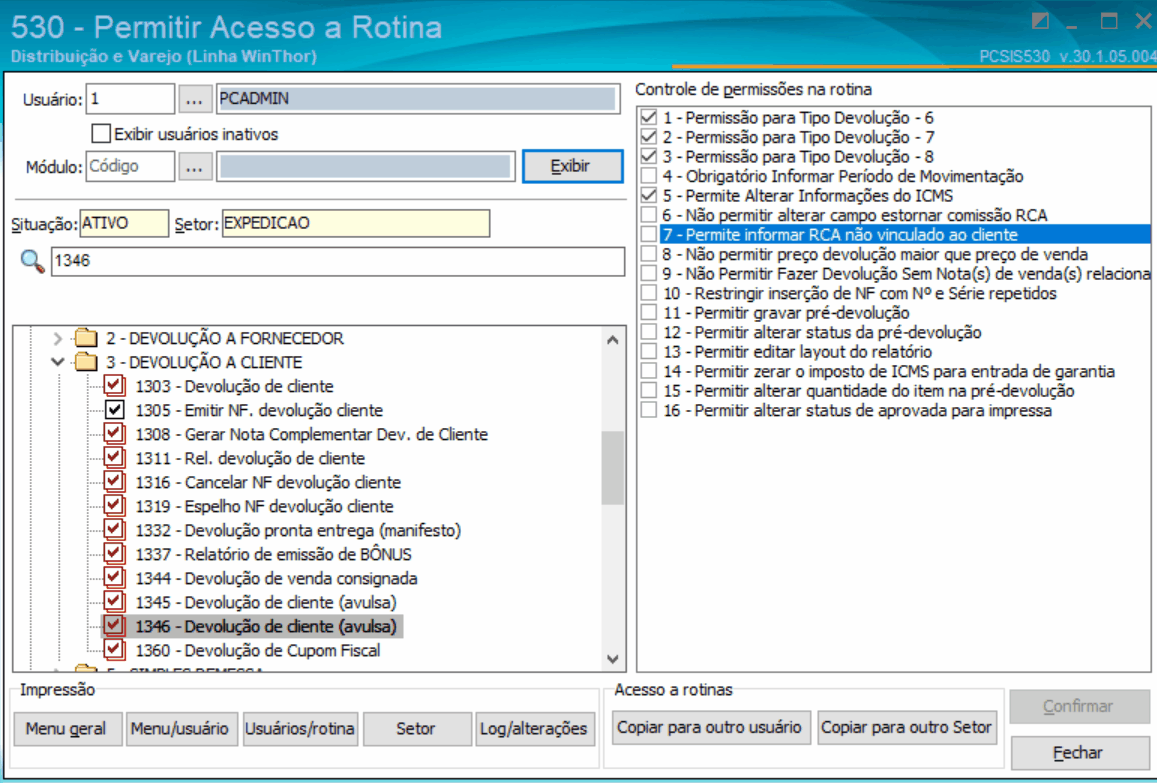
Task: Click the routine tree scroll-down arrow
Action: click(x=612, y=658)
